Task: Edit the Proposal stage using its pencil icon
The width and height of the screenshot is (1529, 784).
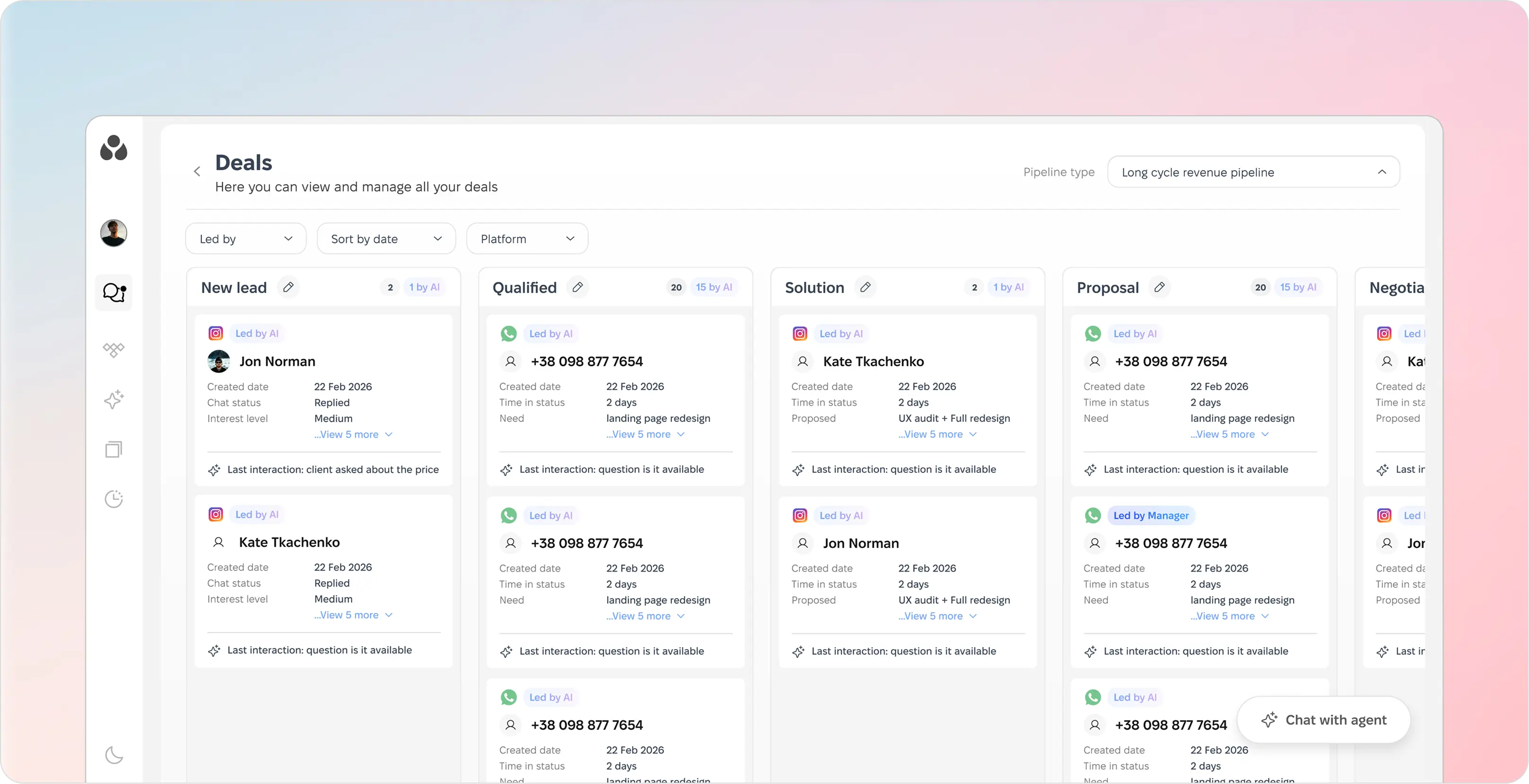Action: pyautogui.click(x=1160, y=287)
